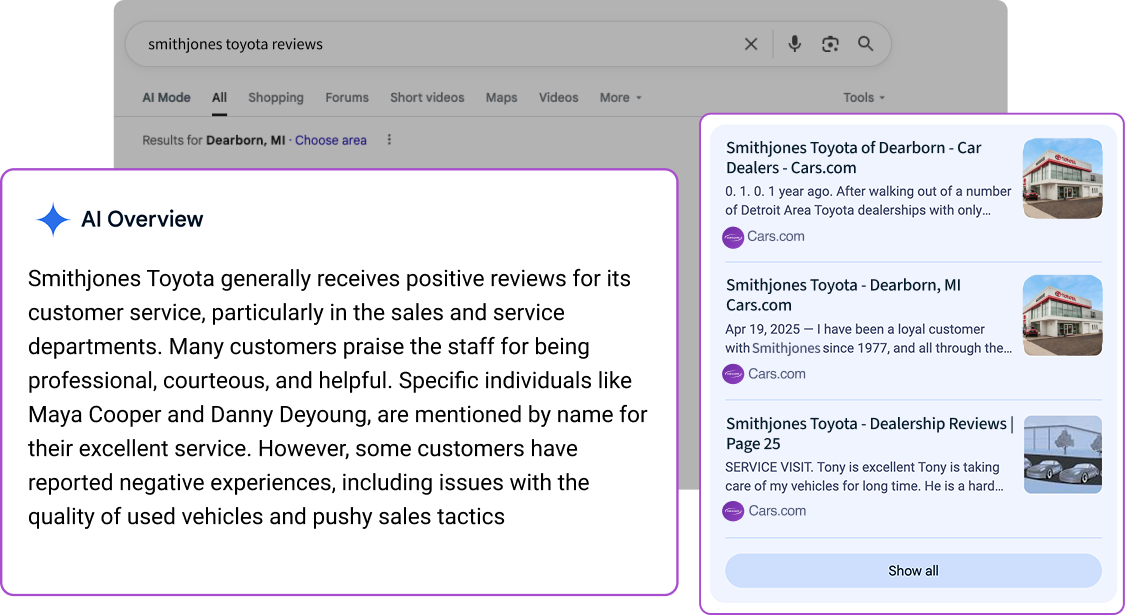The width and height of the screenshot is (1125, 615).
Task: Open the Dealership Reviews Page 25 thumbnail
Action: click(1062, 454)
